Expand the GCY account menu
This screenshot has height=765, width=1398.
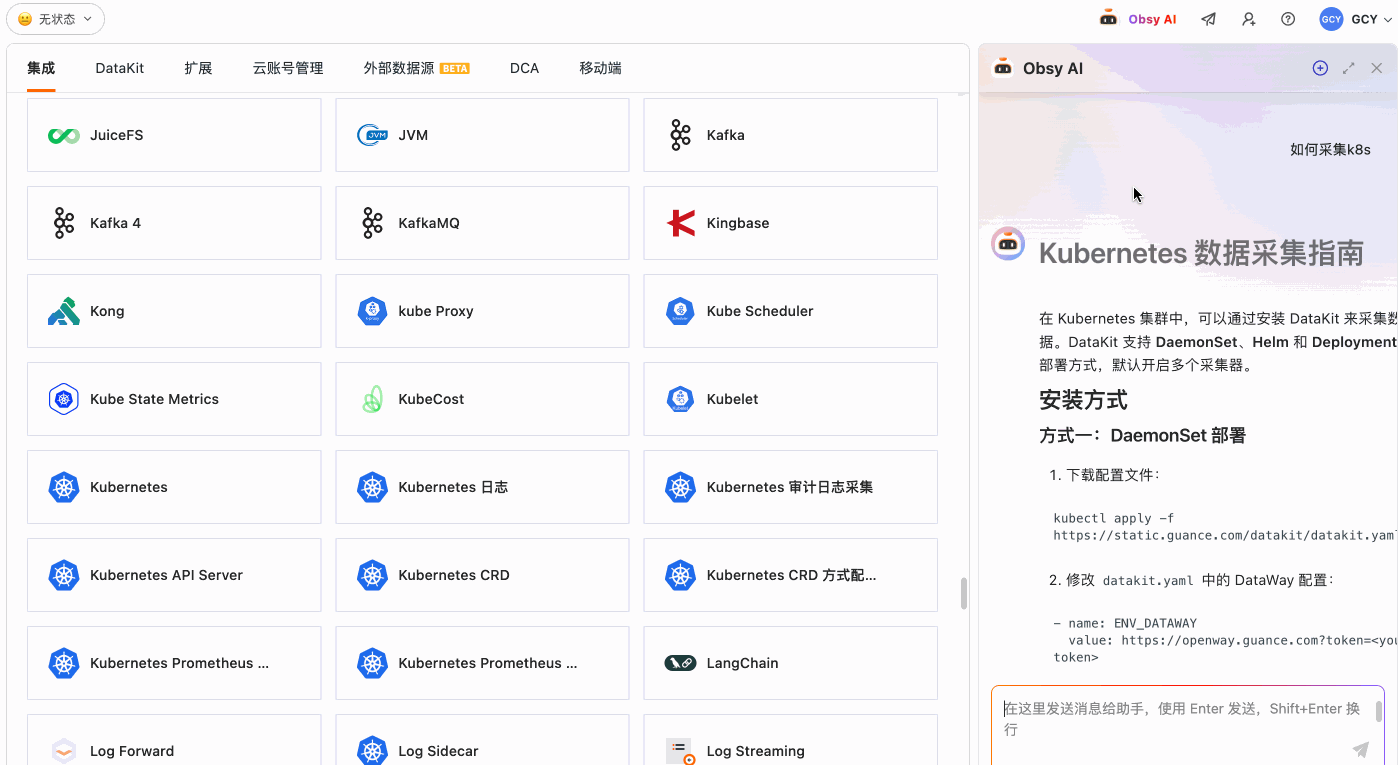click(x=1387, y=19)
